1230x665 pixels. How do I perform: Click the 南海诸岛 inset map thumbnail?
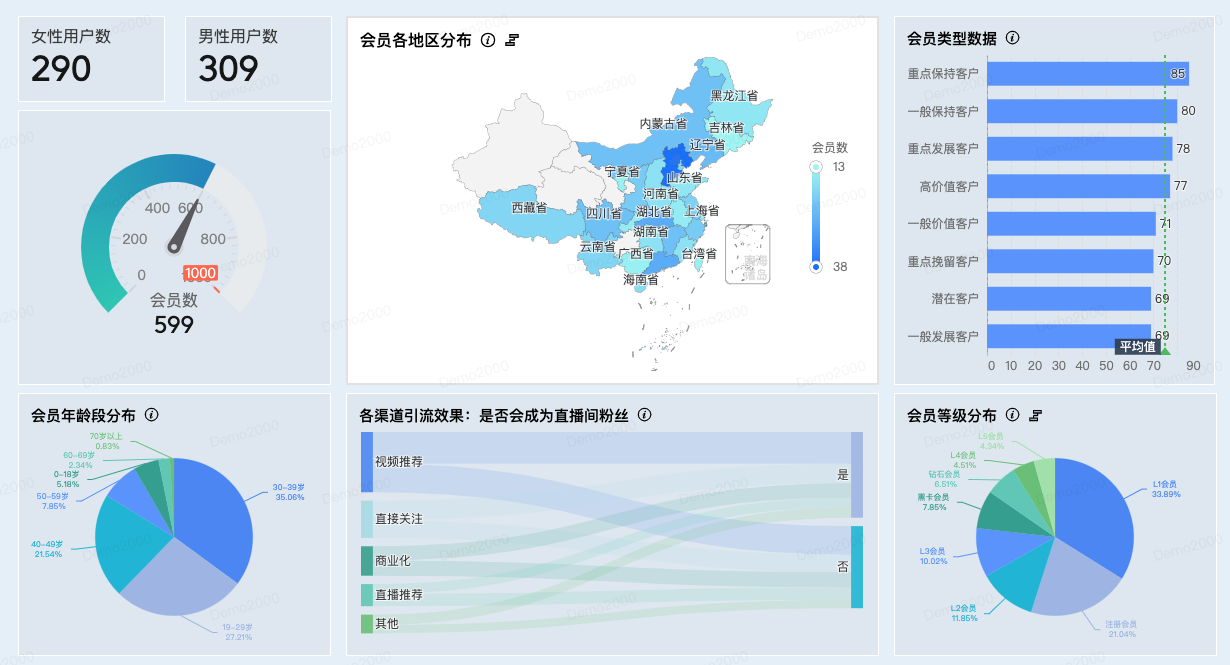tap(748, 254)
